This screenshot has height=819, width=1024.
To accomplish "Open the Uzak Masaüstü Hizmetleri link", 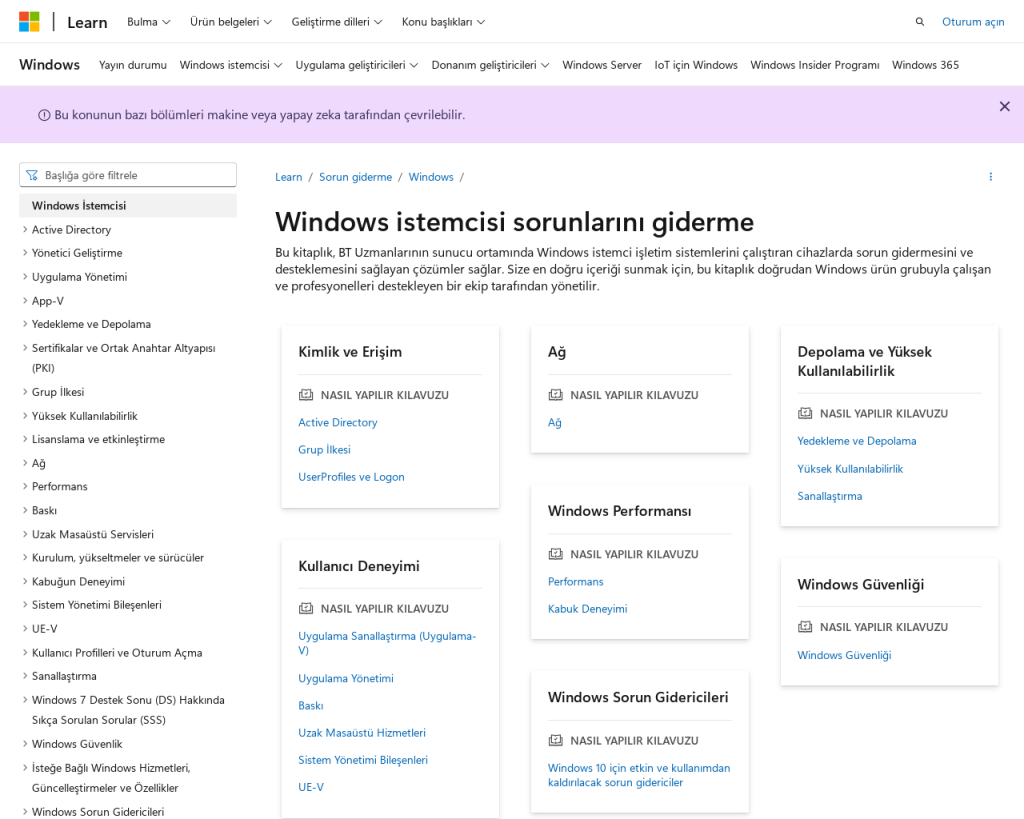I will click(x=362, y=733).
